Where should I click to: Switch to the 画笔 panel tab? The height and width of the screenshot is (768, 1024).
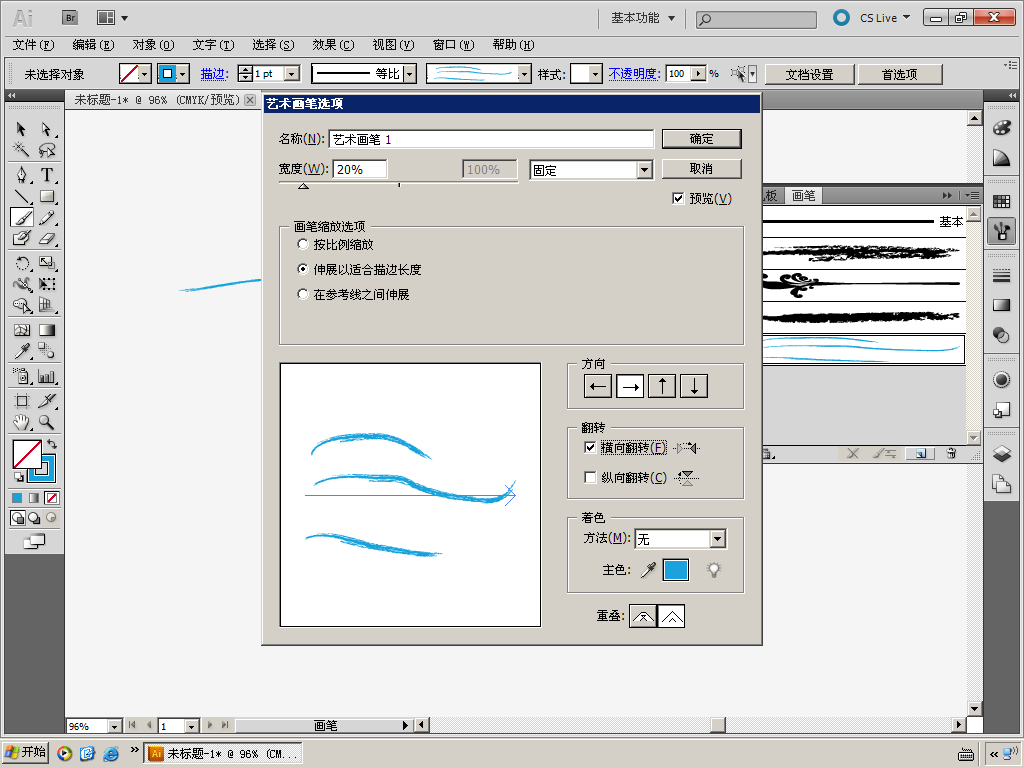click(803, 195)
